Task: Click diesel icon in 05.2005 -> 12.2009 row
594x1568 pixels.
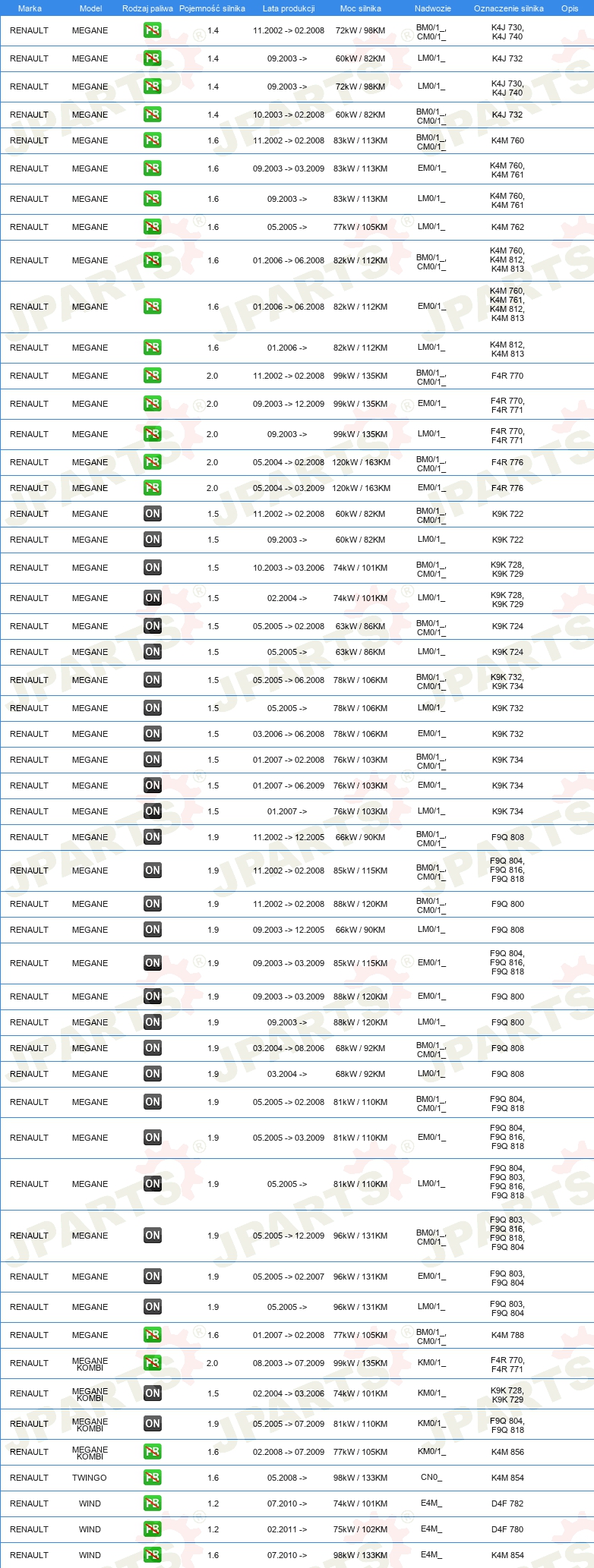Action: 152,1236
